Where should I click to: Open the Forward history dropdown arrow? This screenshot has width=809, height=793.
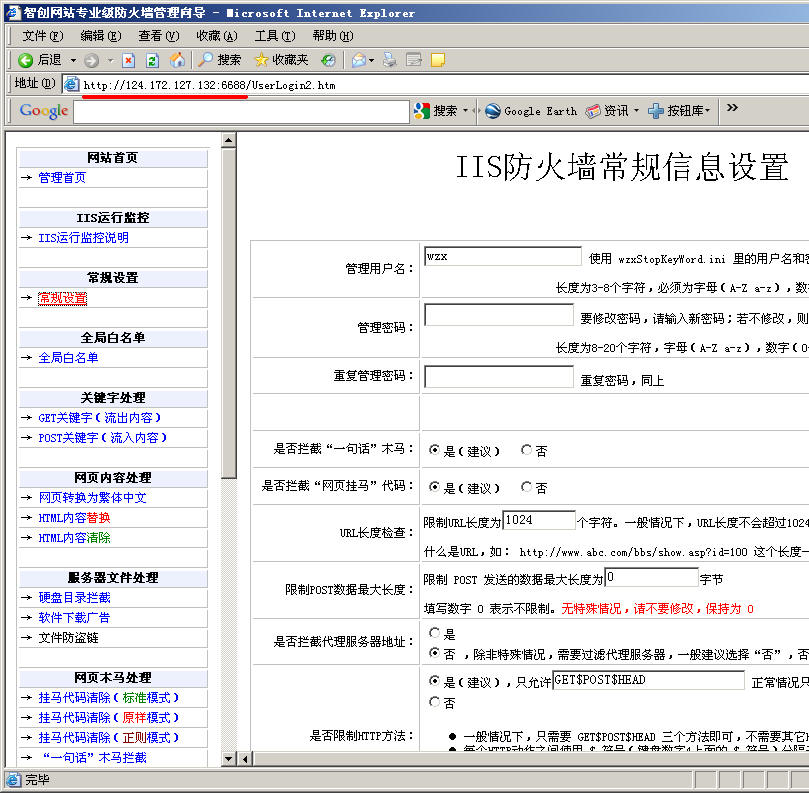click(110, 60)
